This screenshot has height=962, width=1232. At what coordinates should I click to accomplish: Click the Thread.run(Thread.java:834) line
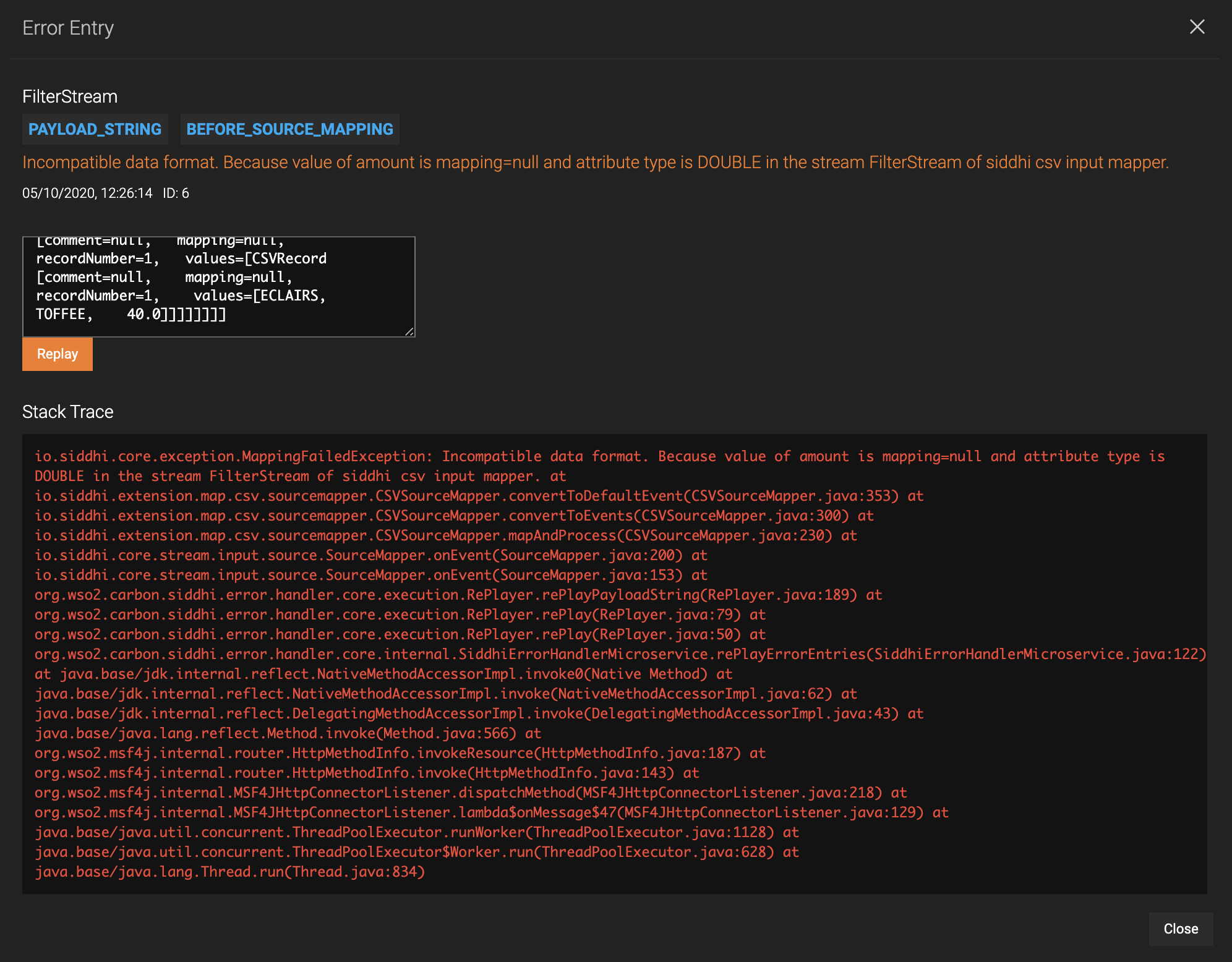[x=230, y=872]
